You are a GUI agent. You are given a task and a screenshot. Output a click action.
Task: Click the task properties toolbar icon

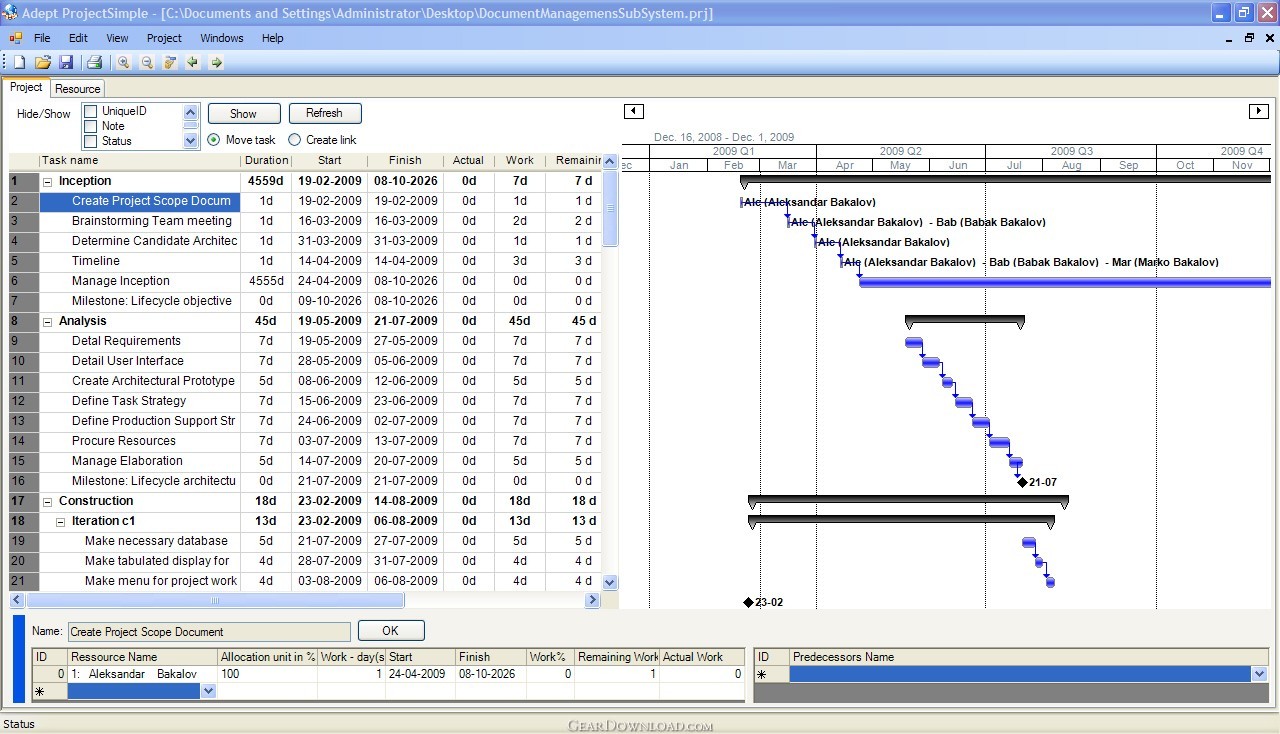point(170,62)
